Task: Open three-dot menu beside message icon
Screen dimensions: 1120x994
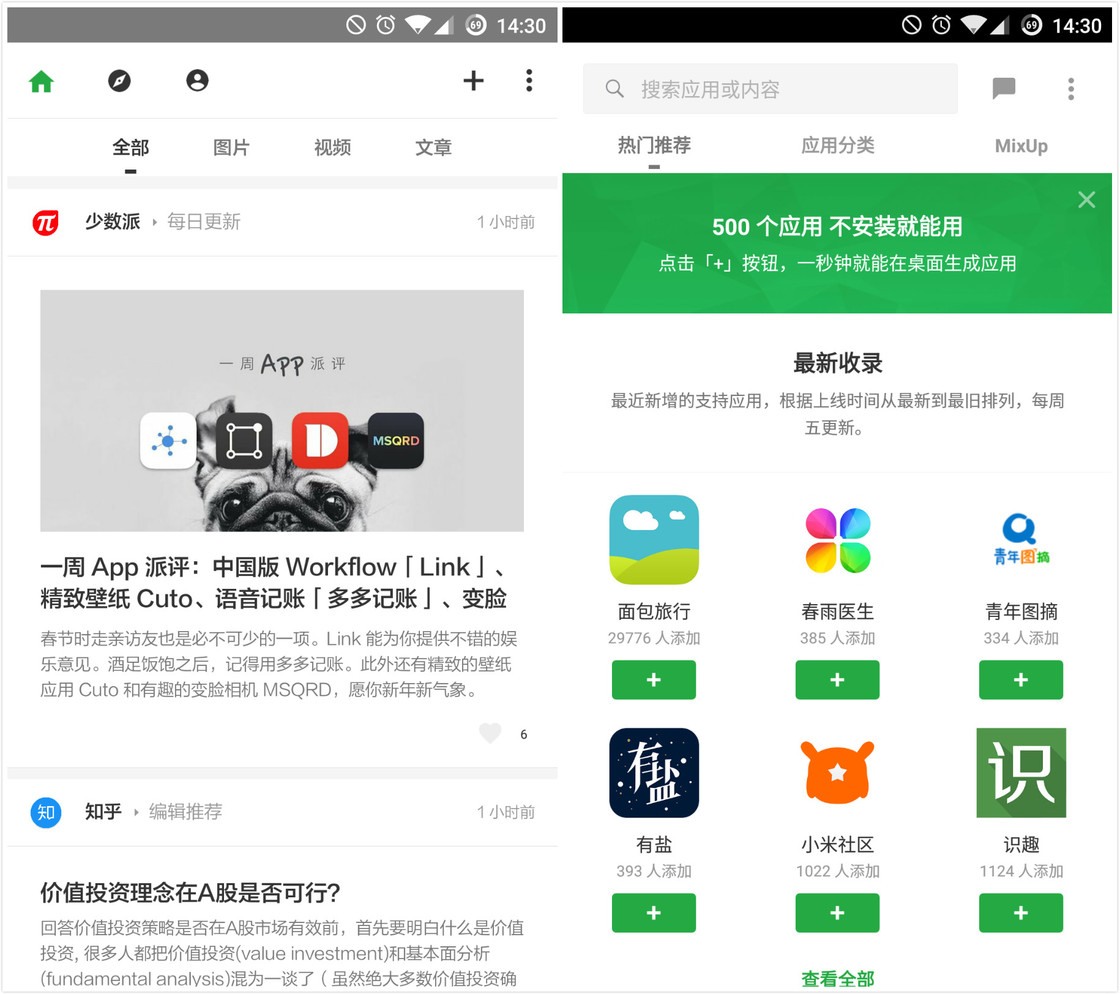Action: 1070,89
